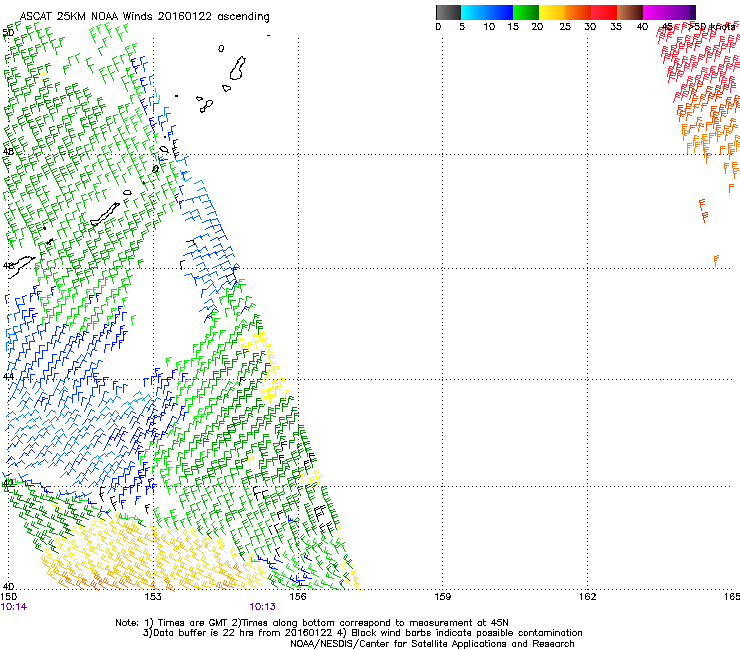Click the magenta 40-45 knots legend swatch

(656, 12)
